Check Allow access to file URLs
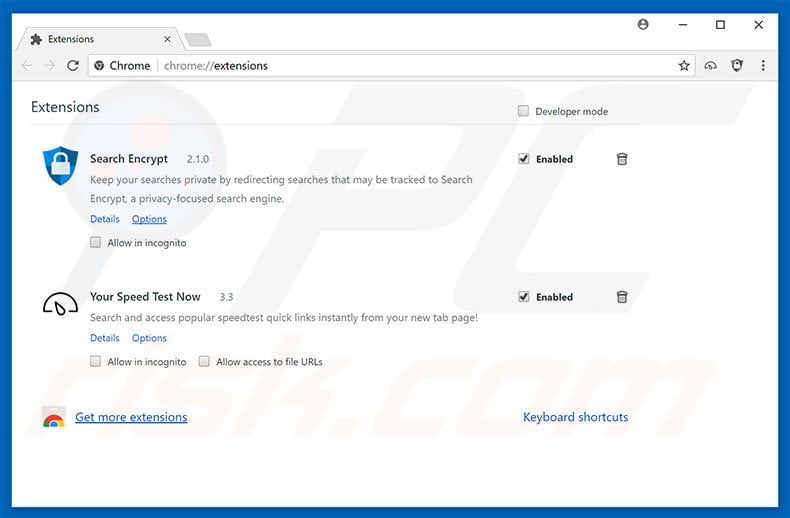 [x=204, y=361]
